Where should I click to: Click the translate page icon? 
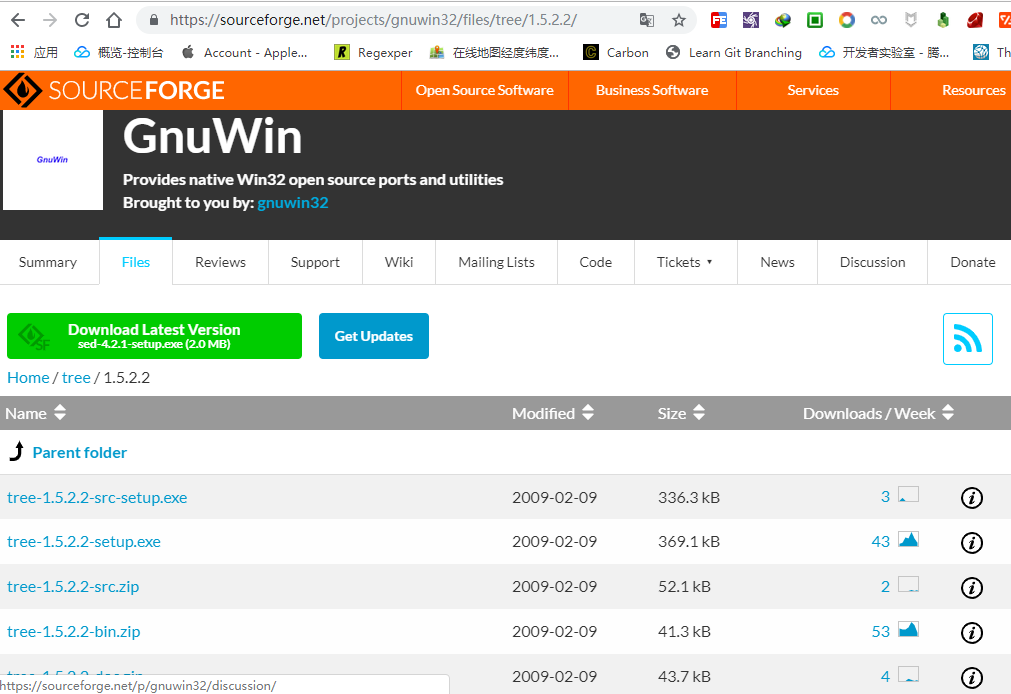coord(647,20)
